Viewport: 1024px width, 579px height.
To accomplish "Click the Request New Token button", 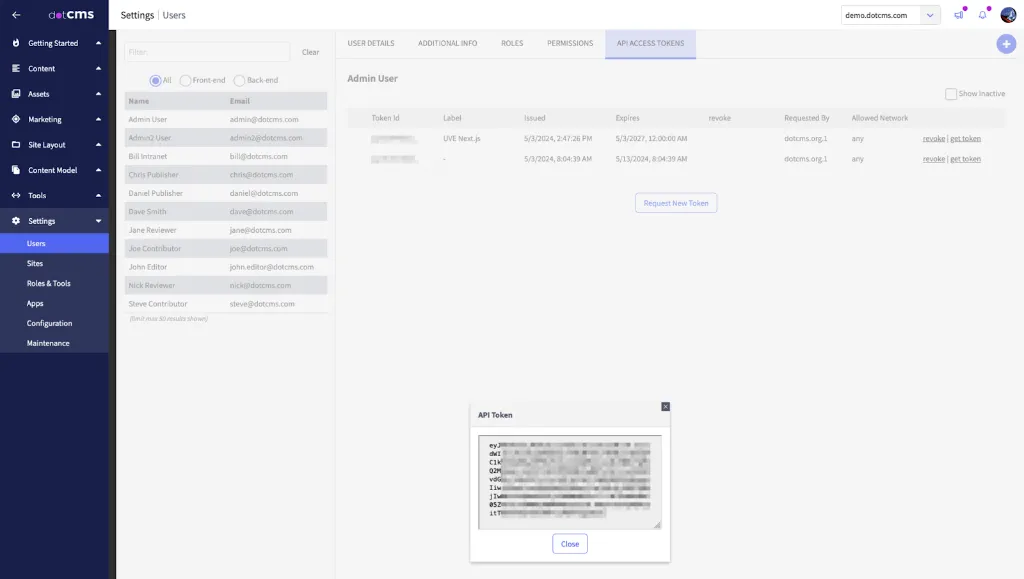I will click(x=676, y=203).
